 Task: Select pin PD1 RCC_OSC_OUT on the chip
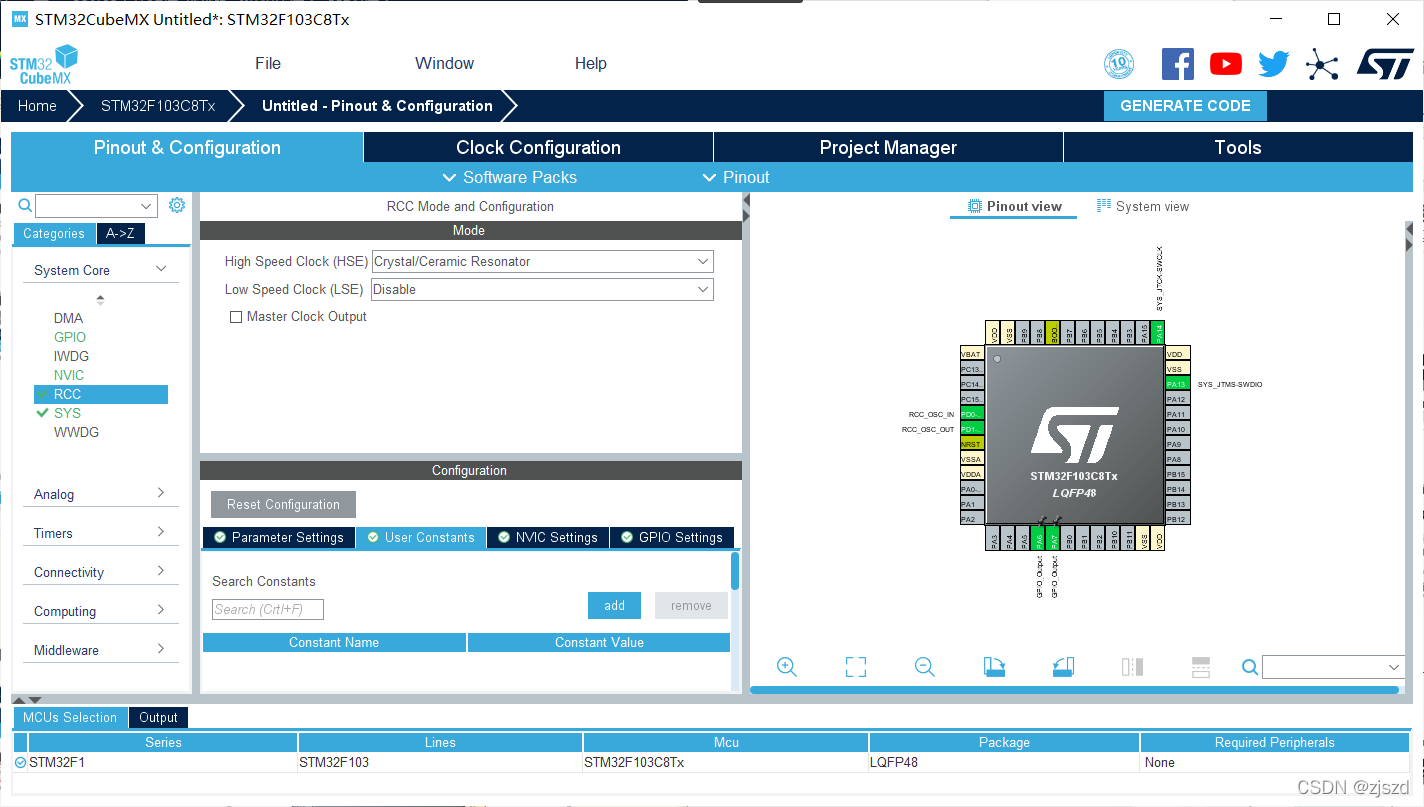pos(972,429)
